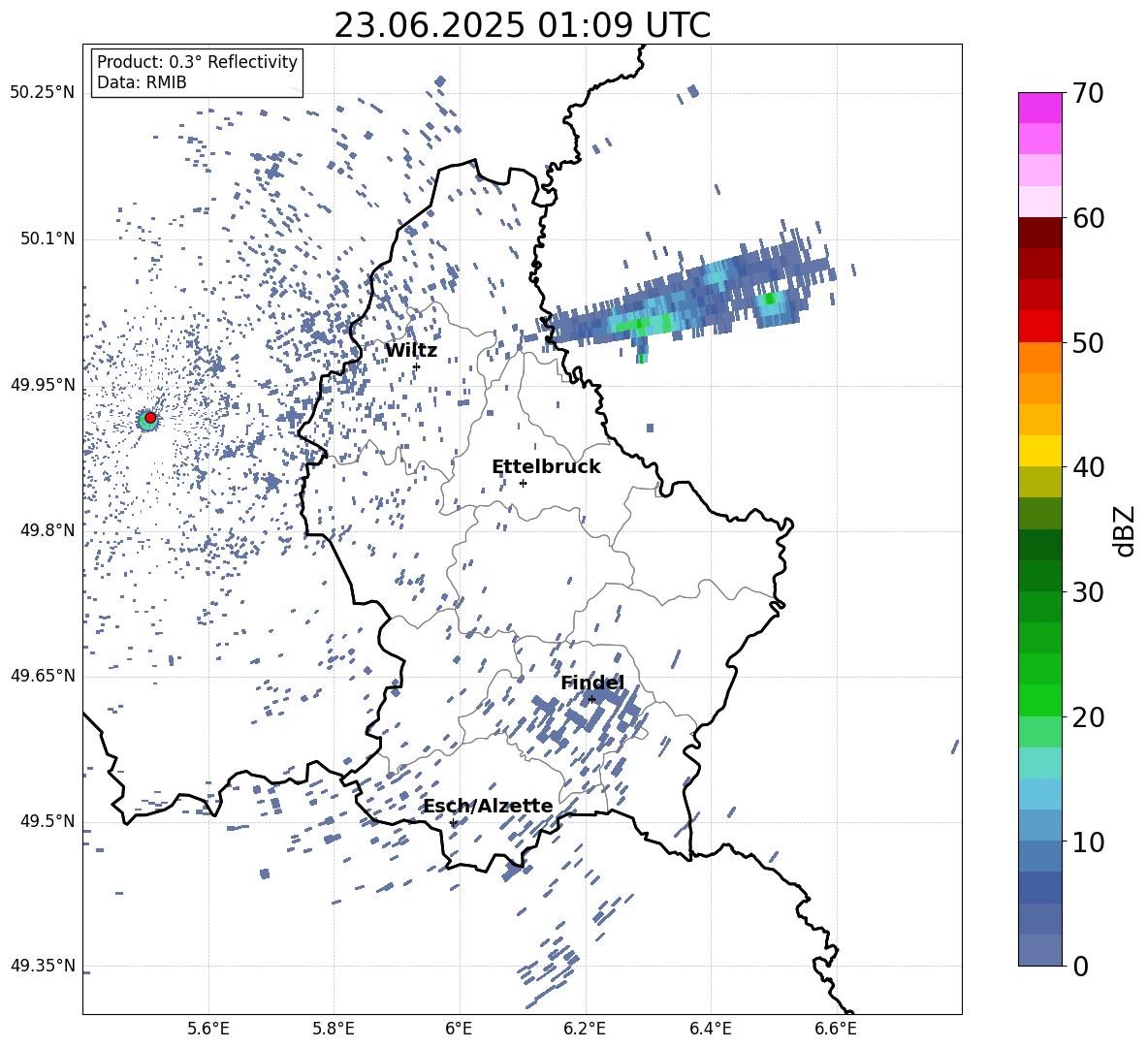Viewport: 1148px width, 1048px height.
Task: Click the 50 colorbar tick label
Action: pyautogui.click(x=1088, y=342)
